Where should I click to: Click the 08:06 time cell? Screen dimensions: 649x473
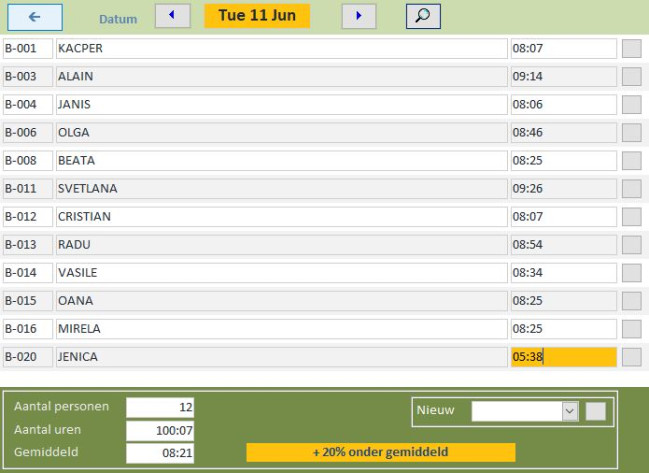click(x=564, y=105)
